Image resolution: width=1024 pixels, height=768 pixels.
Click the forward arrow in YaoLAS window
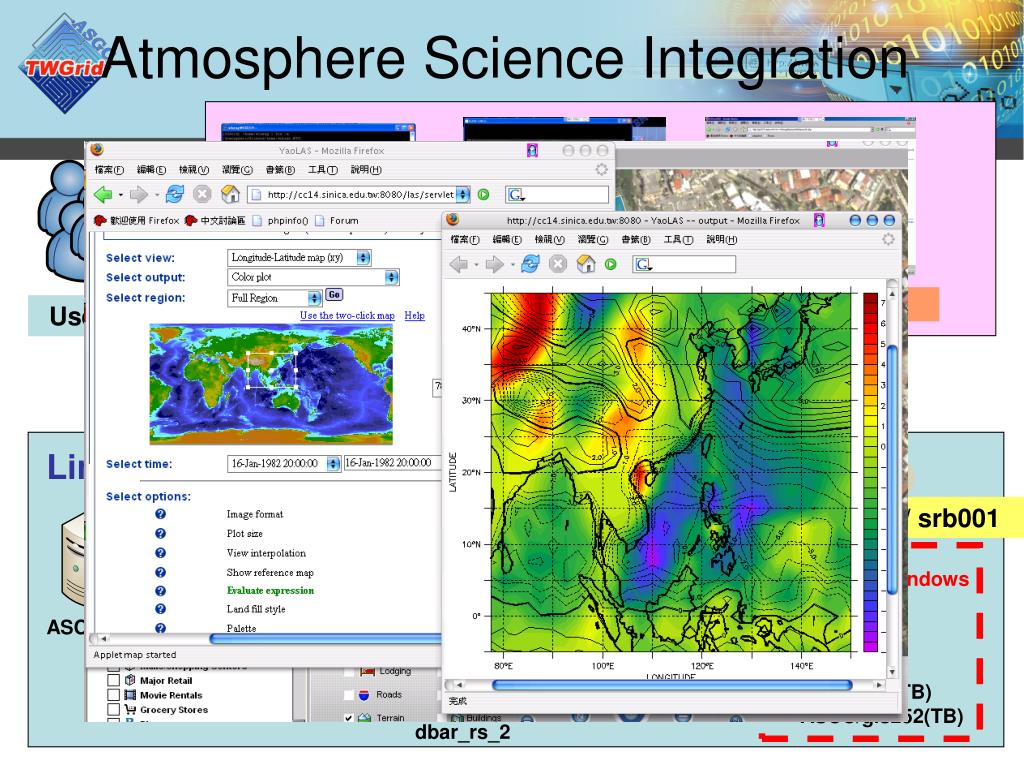click(x=138, y=194)
